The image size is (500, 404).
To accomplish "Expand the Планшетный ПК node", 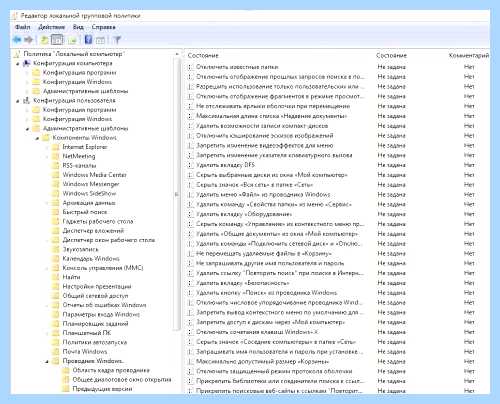I will click(47, 333).
